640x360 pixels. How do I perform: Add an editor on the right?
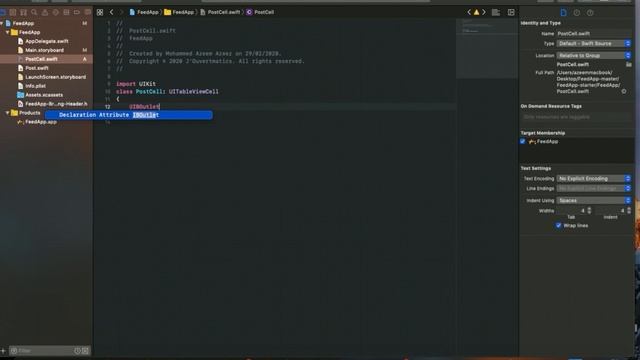click(511, 13)
